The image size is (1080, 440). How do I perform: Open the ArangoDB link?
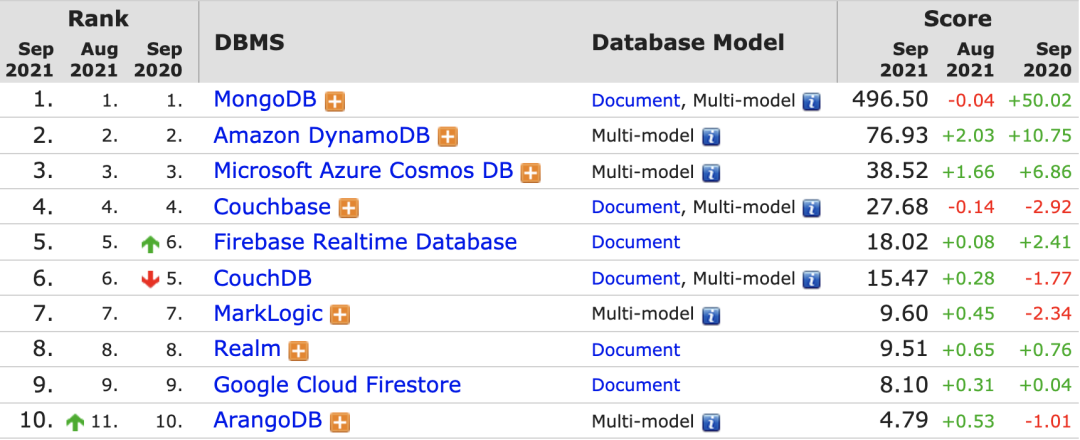(x=268, y=421)
